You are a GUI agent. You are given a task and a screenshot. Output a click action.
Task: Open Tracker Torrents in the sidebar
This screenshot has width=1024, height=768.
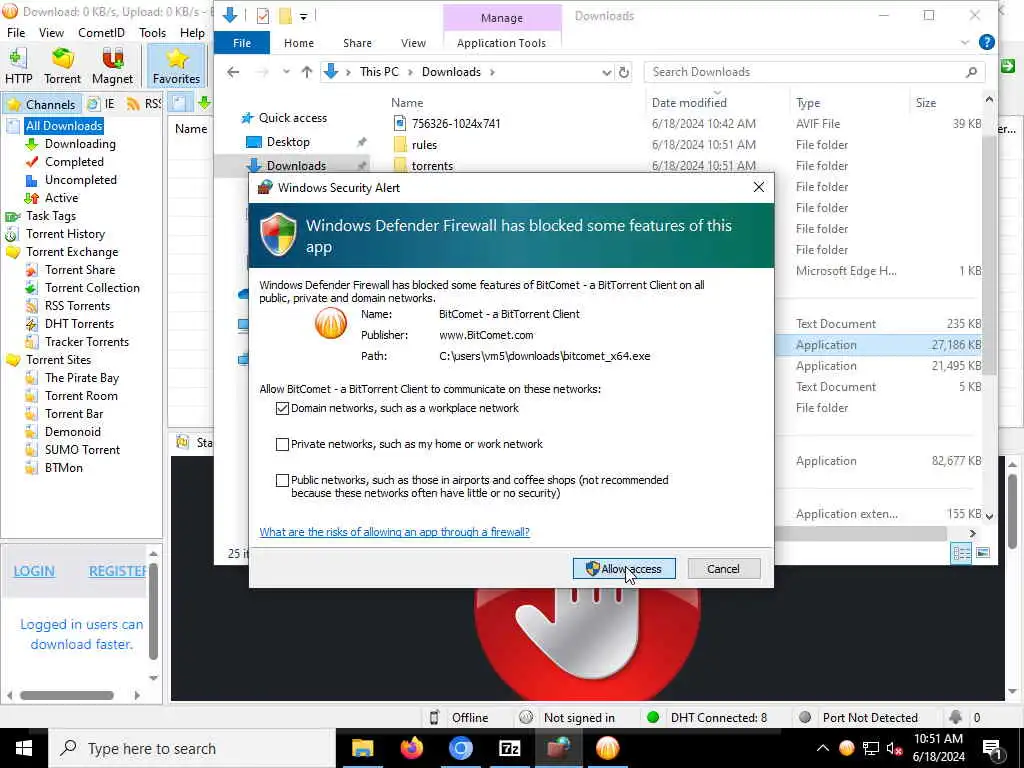click(x=87, y=342)
